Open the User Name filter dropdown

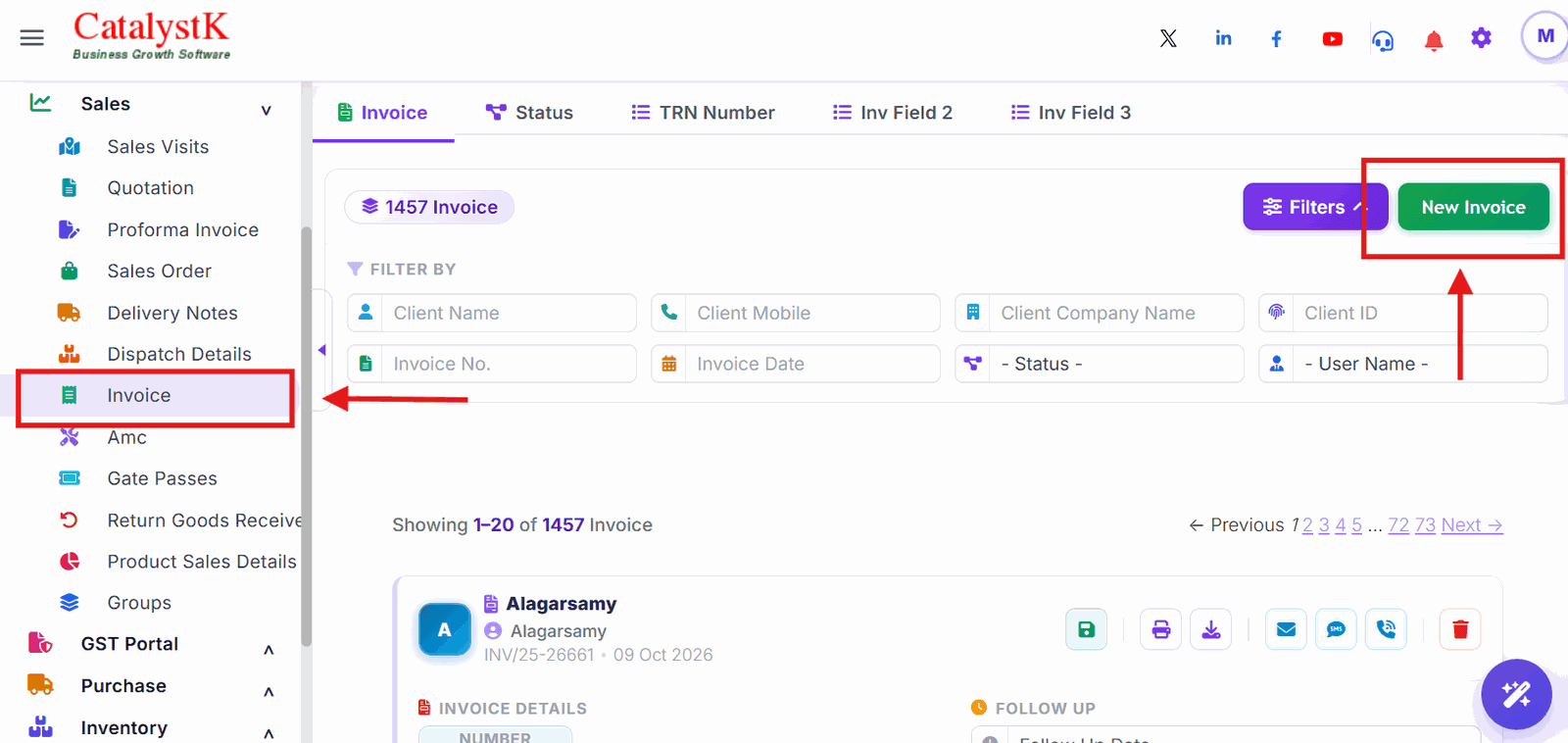pos(1403,364)
